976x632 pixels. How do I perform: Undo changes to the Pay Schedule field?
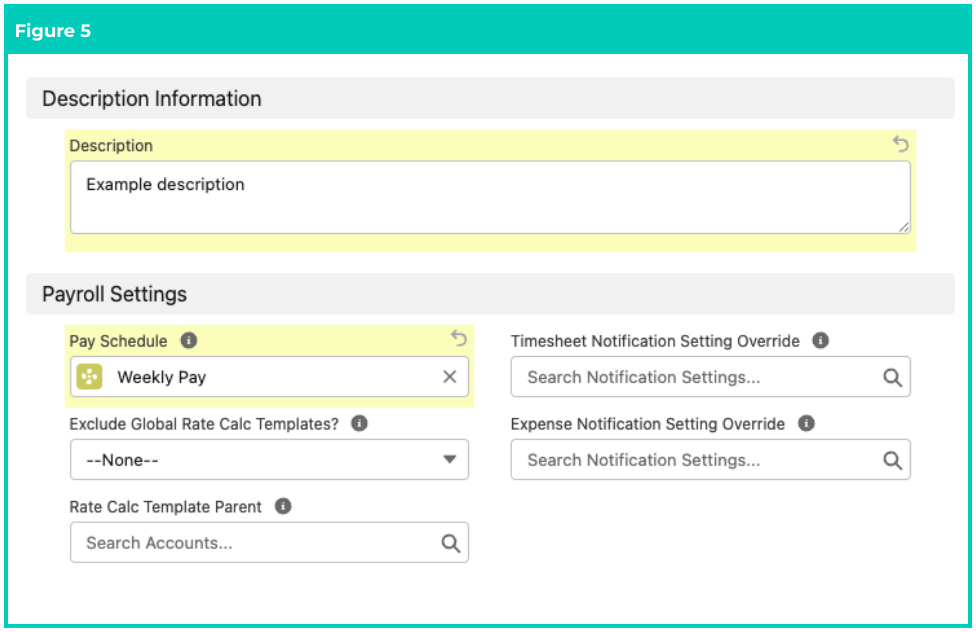point(459,338)
